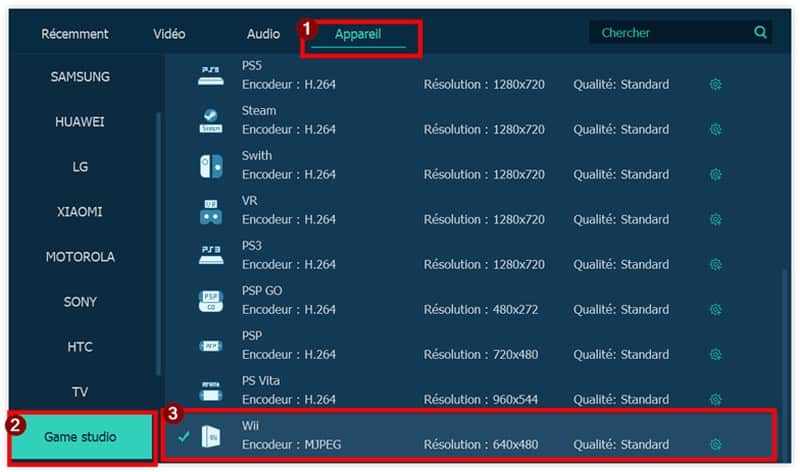This screenshot has height=472, width=800.
Task: Select the Steam device icon
Action: click(211, 120)
